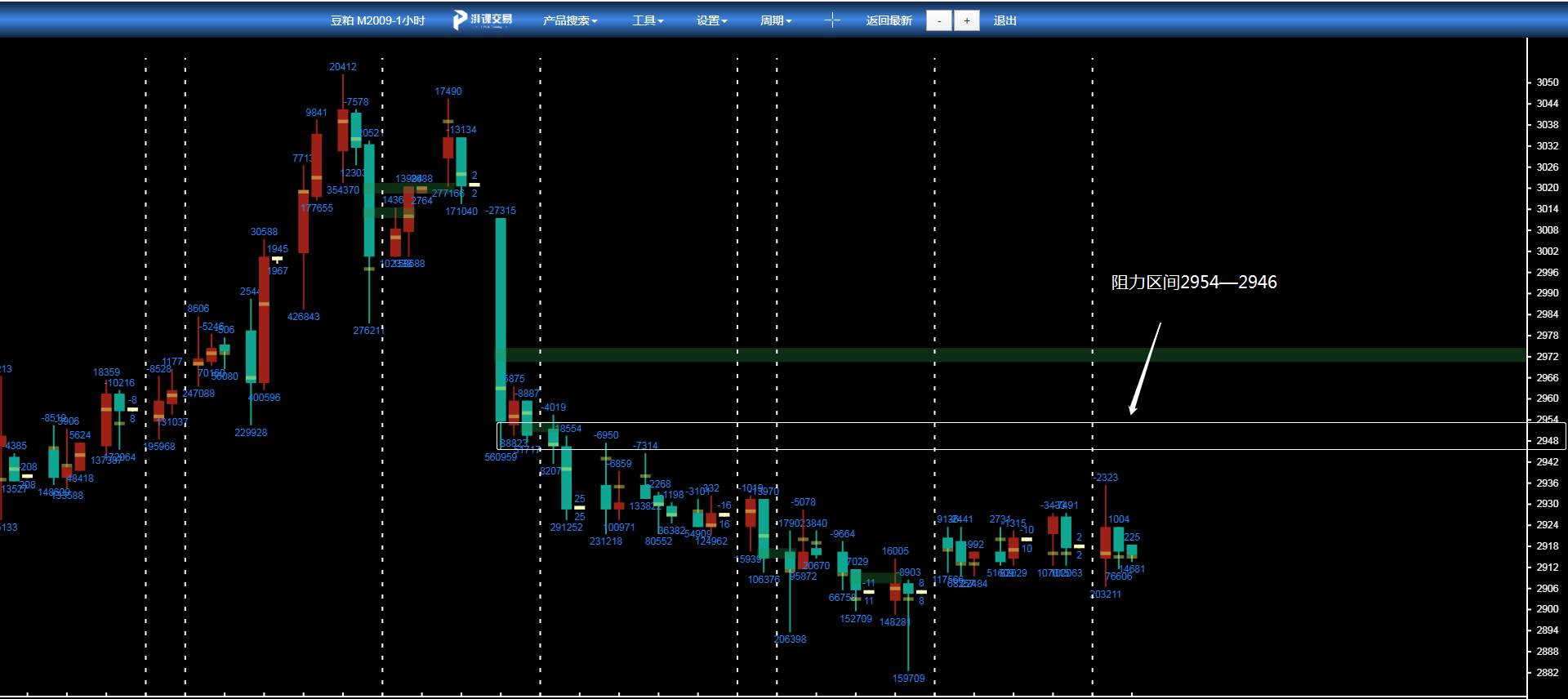
Task: Click the 2948 price on the axis
Action: coord(1547,440)
